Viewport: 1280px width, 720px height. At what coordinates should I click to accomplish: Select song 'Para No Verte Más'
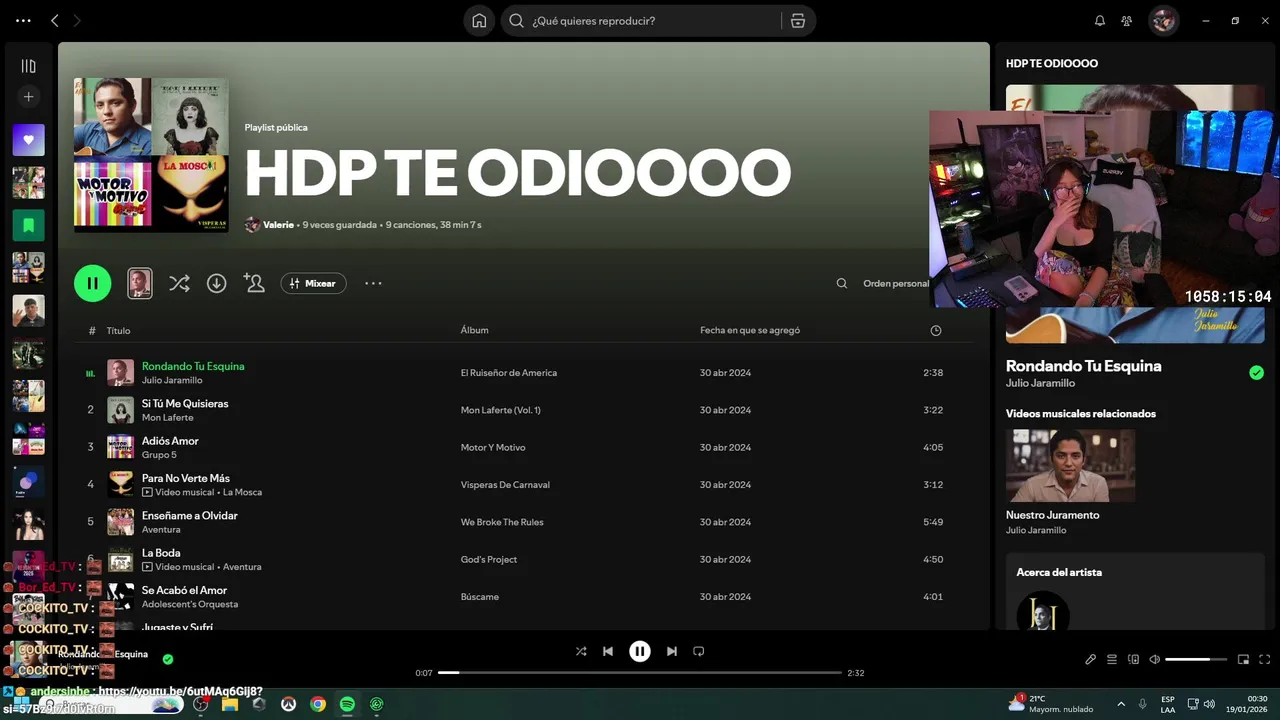(186, 478)
